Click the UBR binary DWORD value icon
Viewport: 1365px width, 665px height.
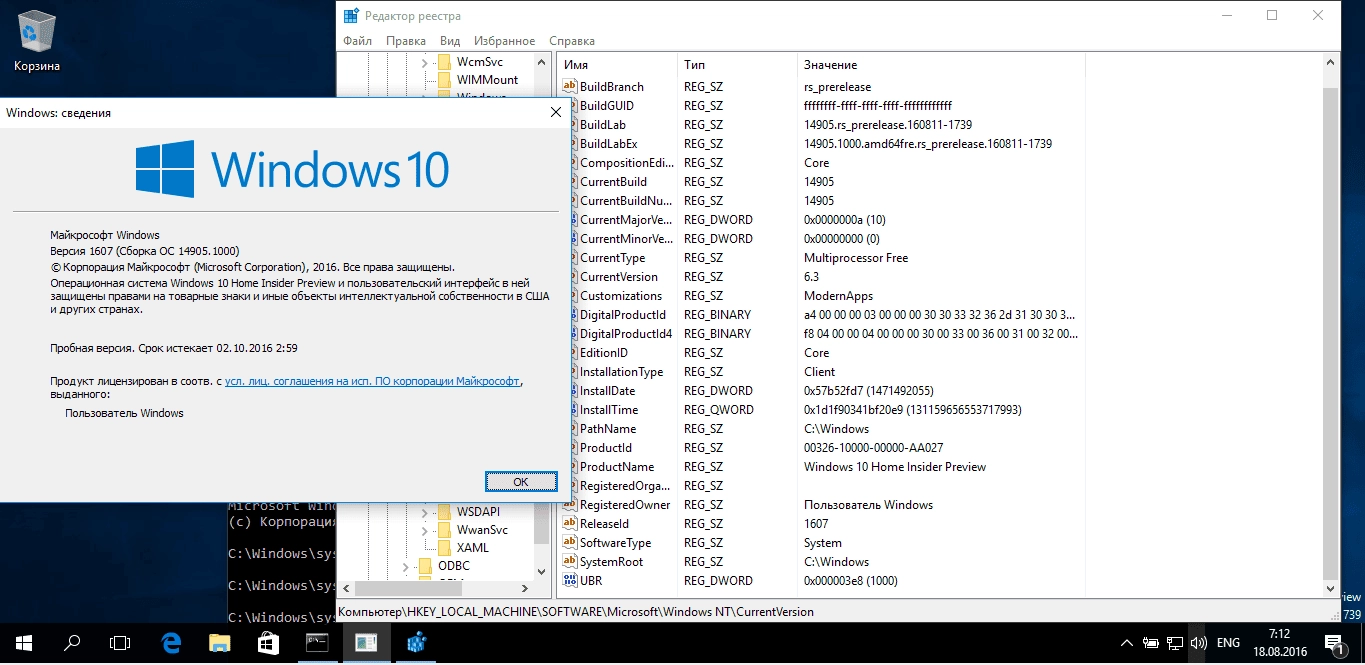tap(570, 581)
